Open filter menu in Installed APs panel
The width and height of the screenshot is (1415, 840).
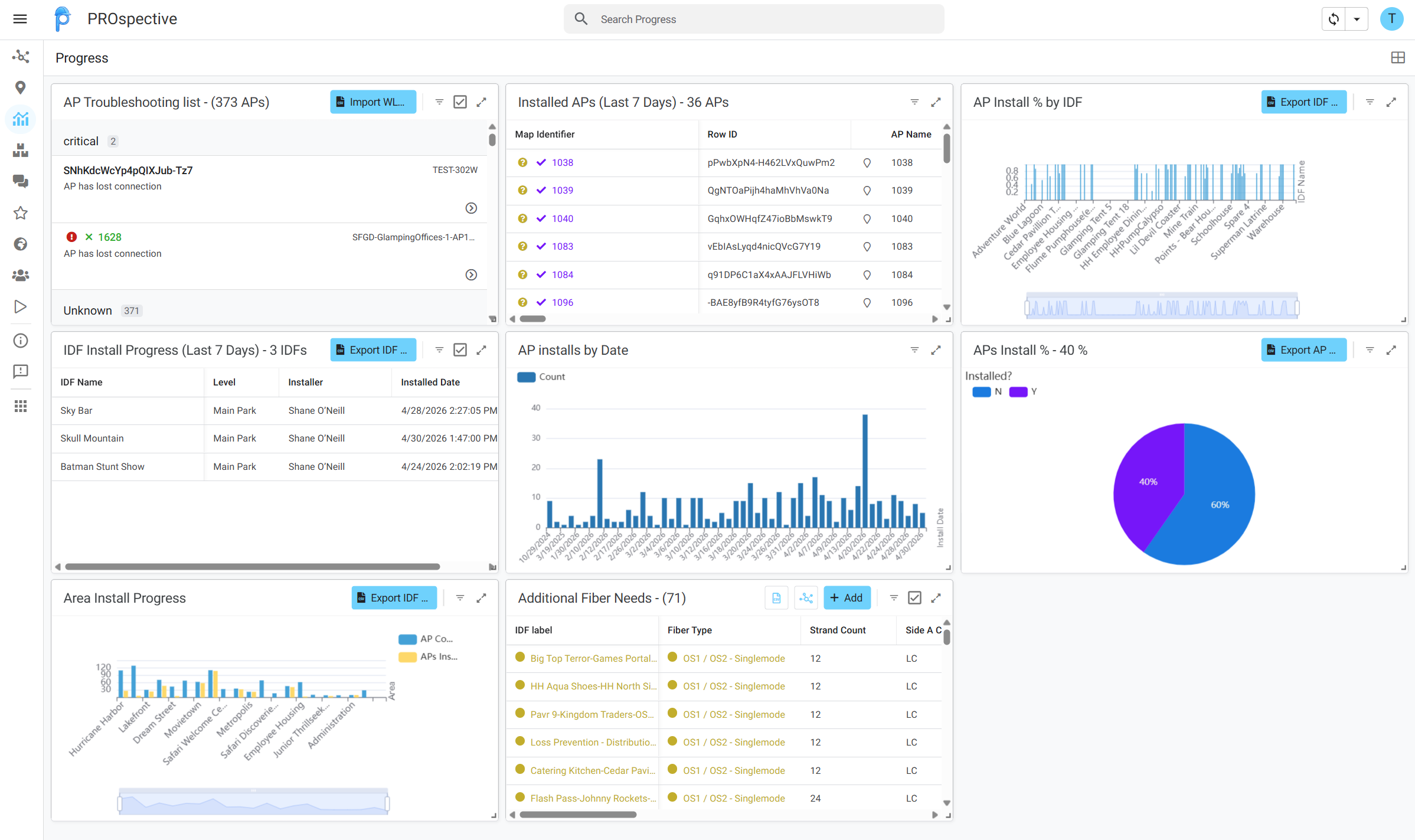tap(914, 102)
